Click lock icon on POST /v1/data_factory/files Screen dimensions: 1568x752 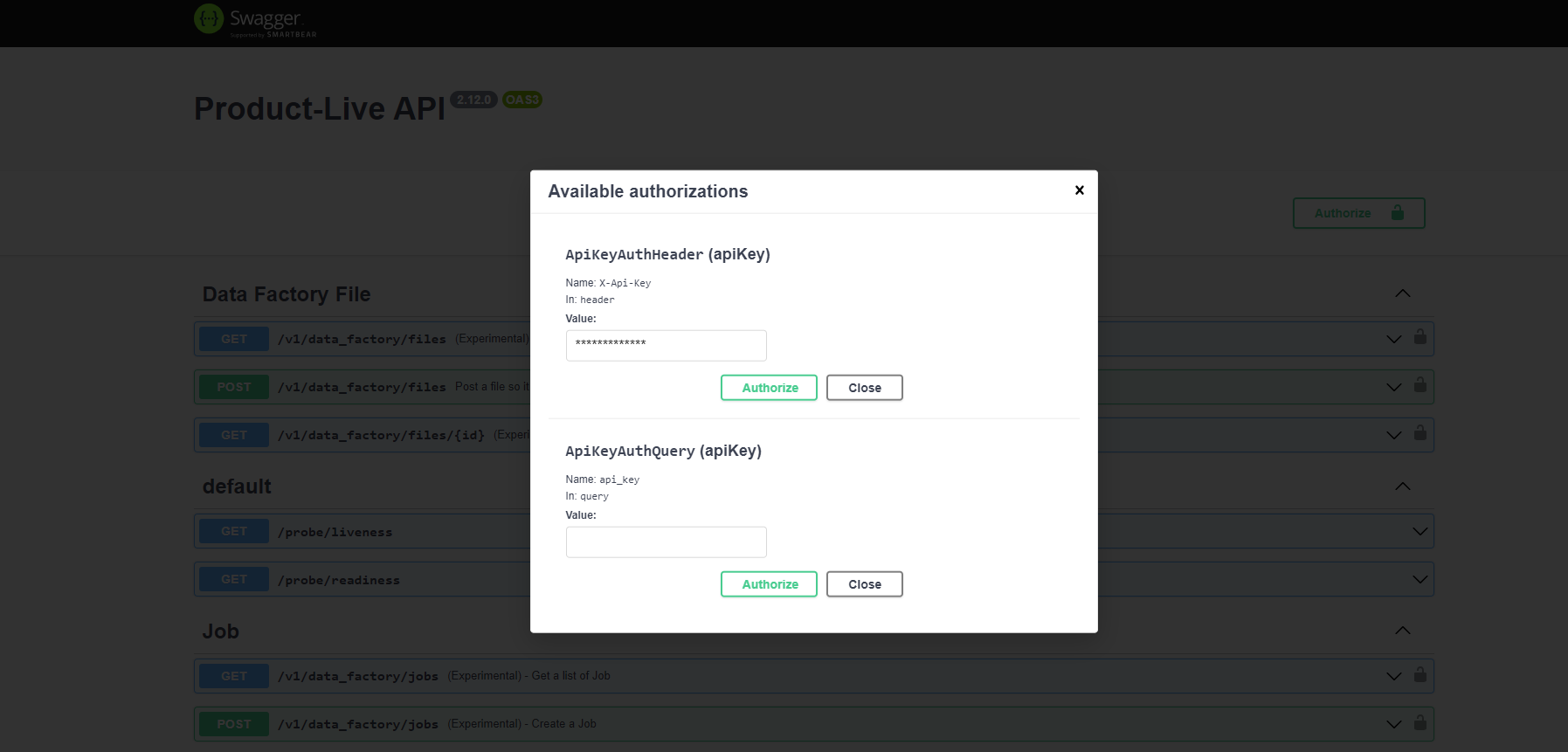1419,385
